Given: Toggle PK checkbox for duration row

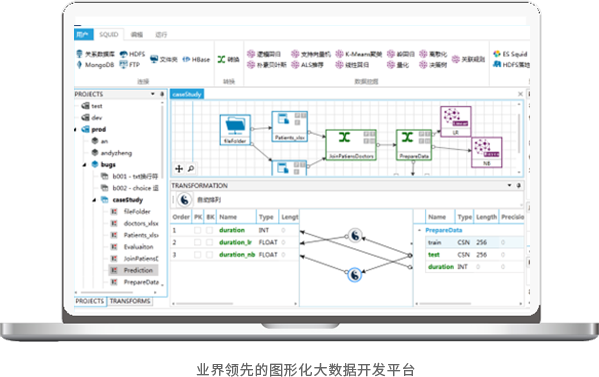Looking at the screenshot, I should pos(198,230).
